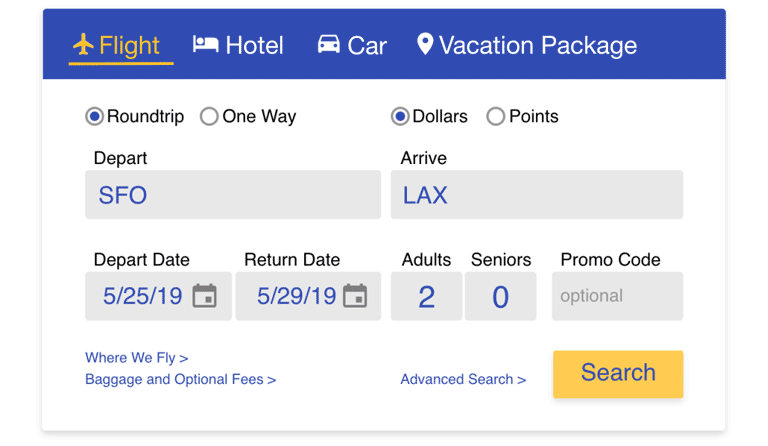Click the Depart airport field showing SFO
The image size is (768, 446).
coord(233,195)
